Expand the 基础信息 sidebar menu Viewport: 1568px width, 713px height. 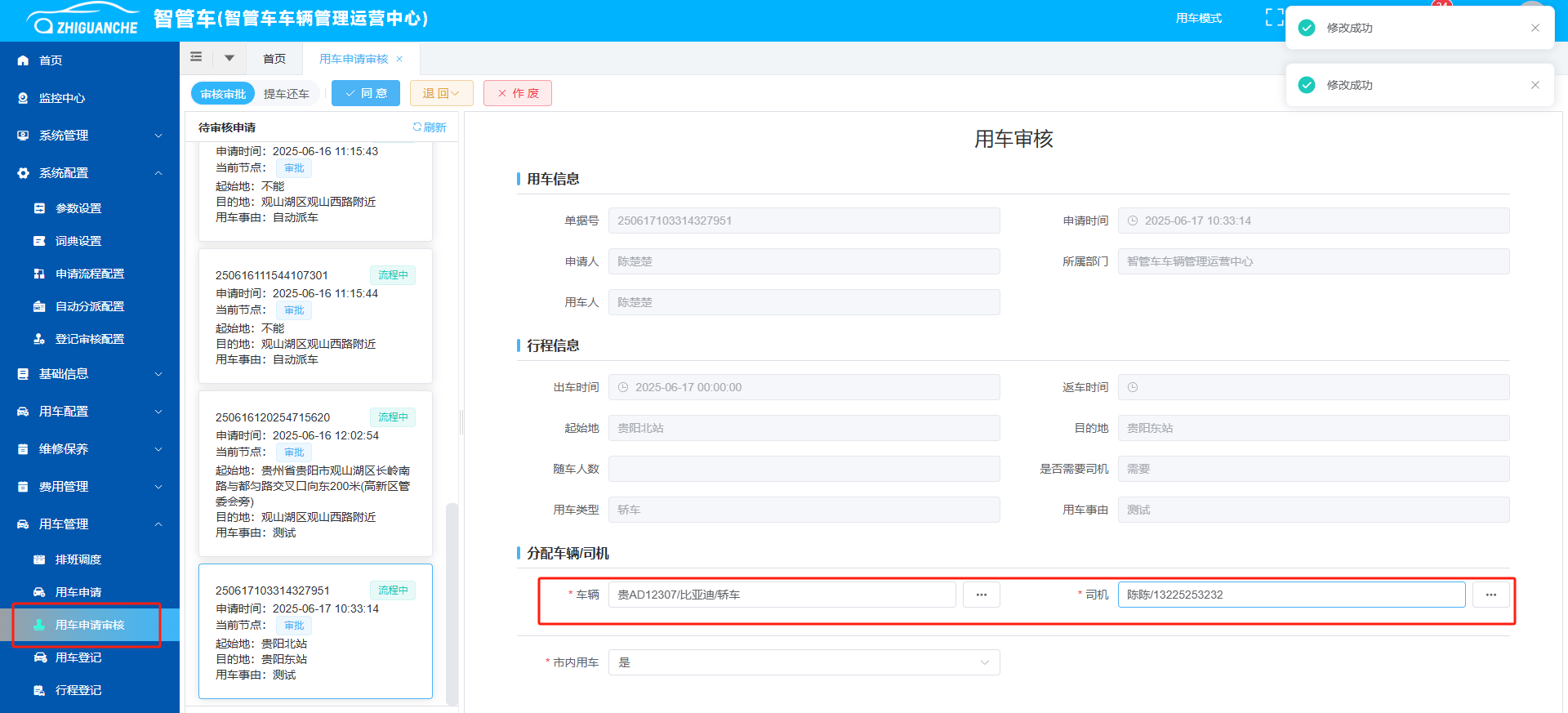[x=90, y=374]
